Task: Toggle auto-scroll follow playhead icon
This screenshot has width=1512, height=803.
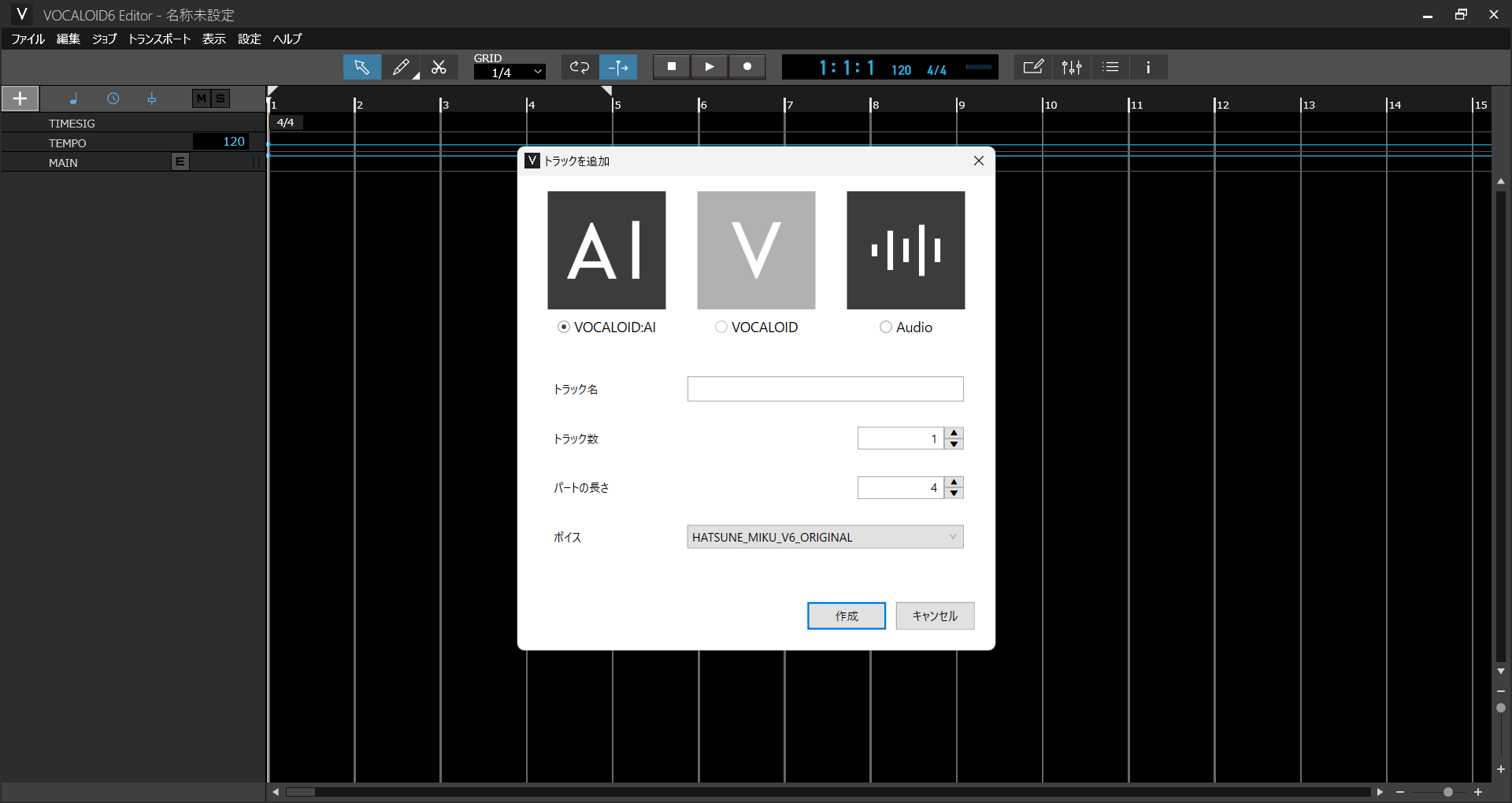Action: pyautogui.click(x=618, y=67)
